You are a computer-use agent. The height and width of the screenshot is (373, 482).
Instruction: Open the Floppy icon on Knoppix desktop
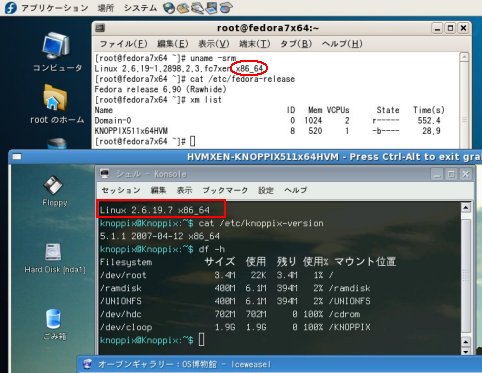coord(55,191)
